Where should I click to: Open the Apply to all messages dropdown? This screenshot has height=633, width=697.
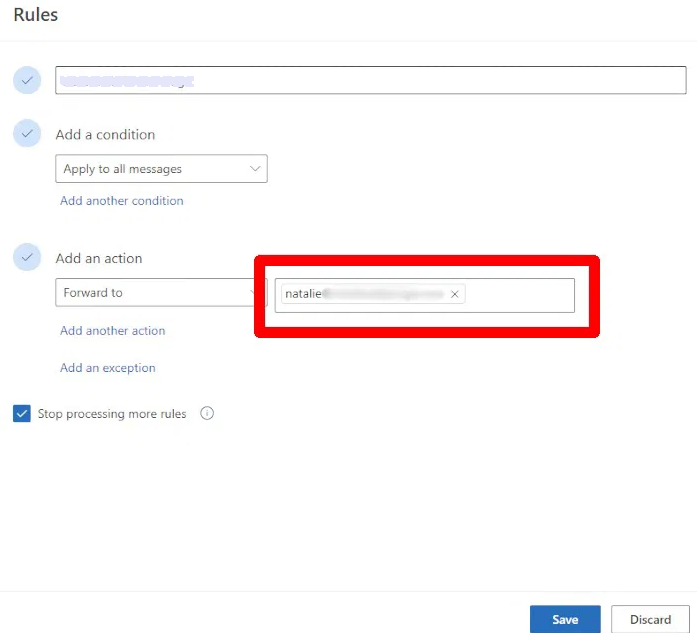point(161,169)
